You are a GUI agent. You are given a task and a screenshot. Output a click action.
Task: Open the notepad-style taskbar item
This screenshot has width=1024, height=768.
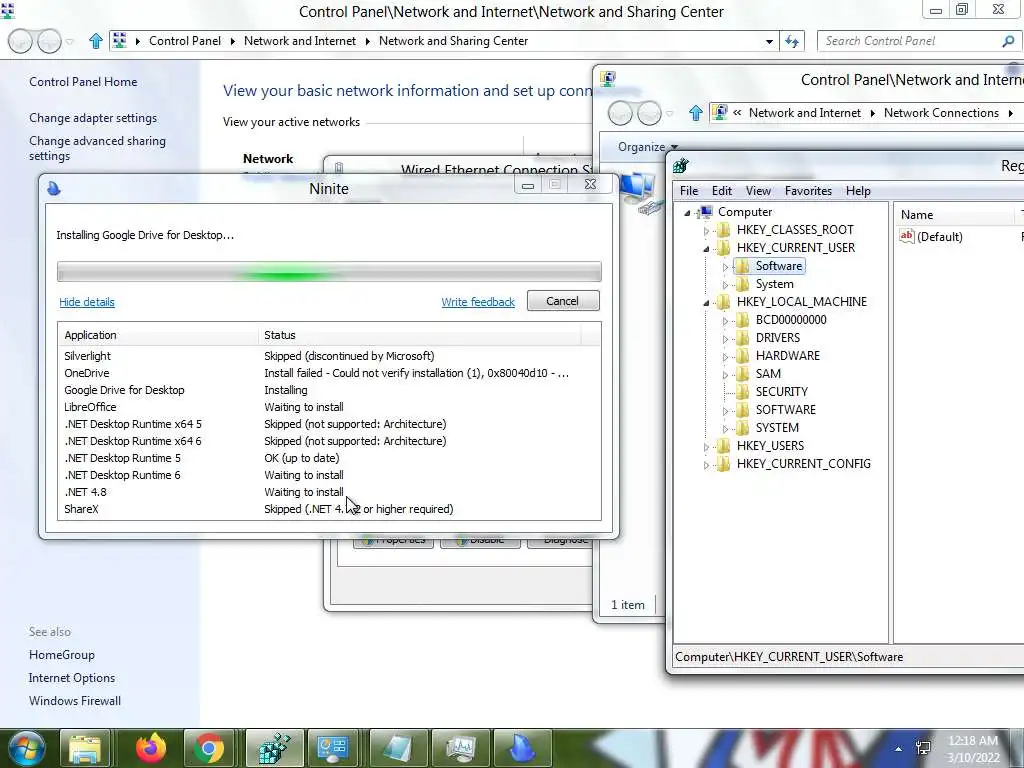point(398,748)
